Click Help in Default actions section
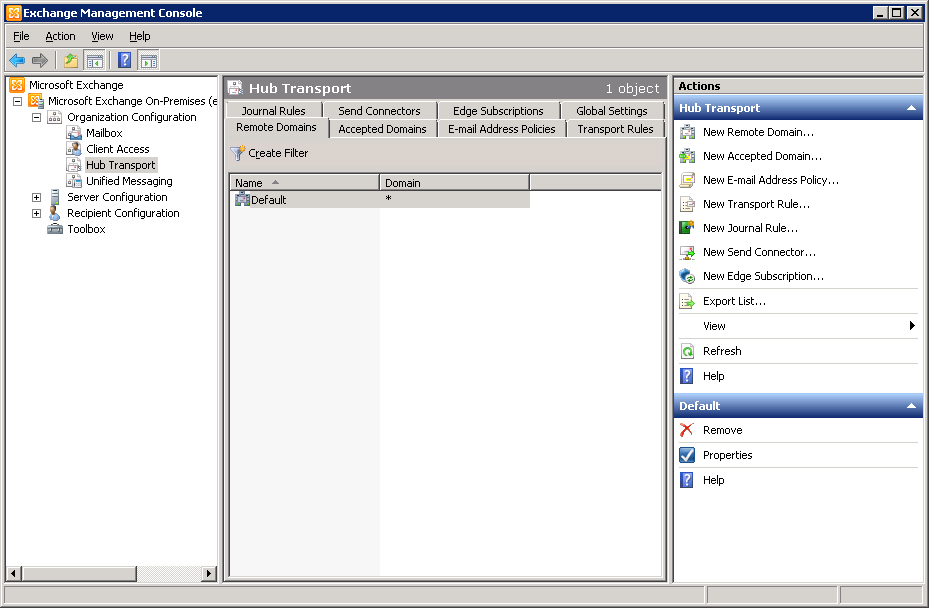The width and height of the screenshot is (929, 608). click(714, 480)
